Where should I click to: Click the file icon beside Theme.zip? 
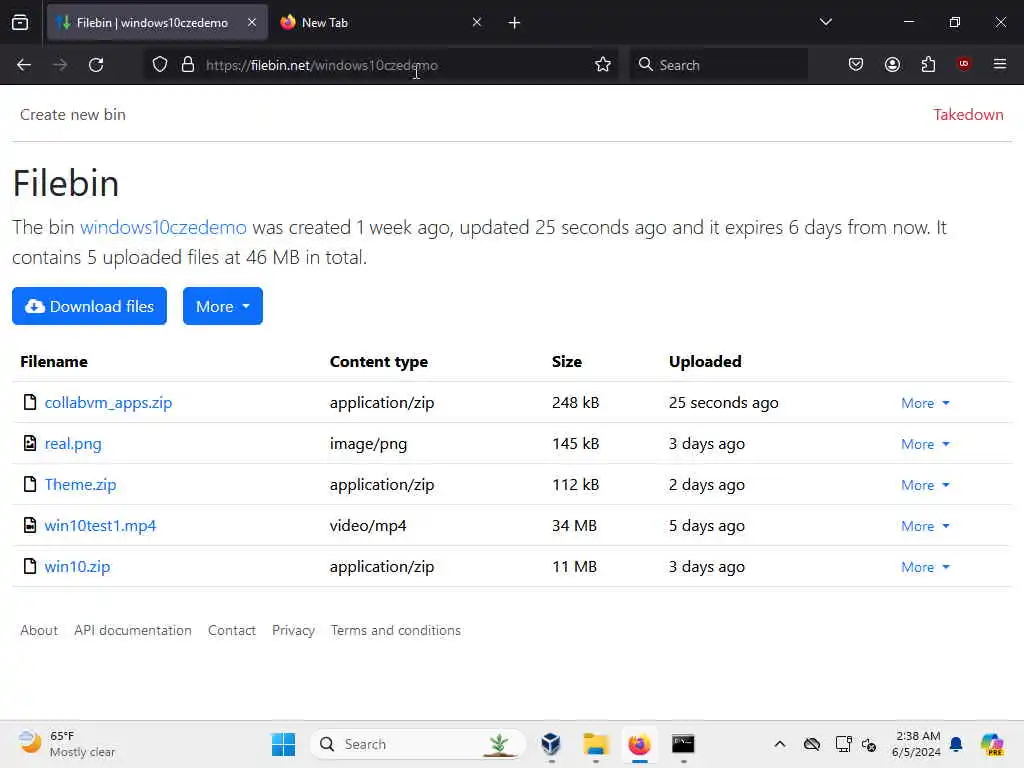point(29,484)
